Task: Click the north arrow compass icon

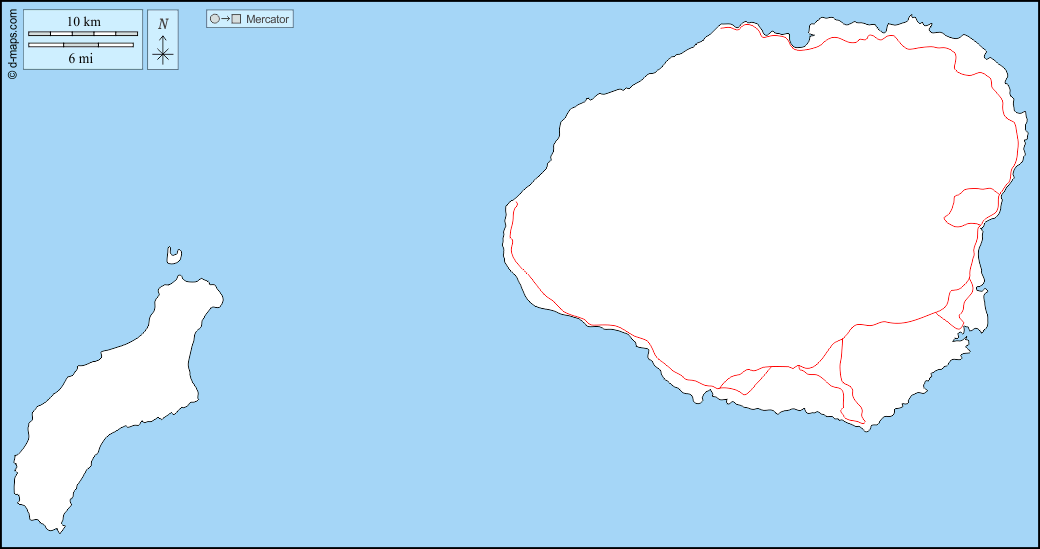Action: pos(163,52)
